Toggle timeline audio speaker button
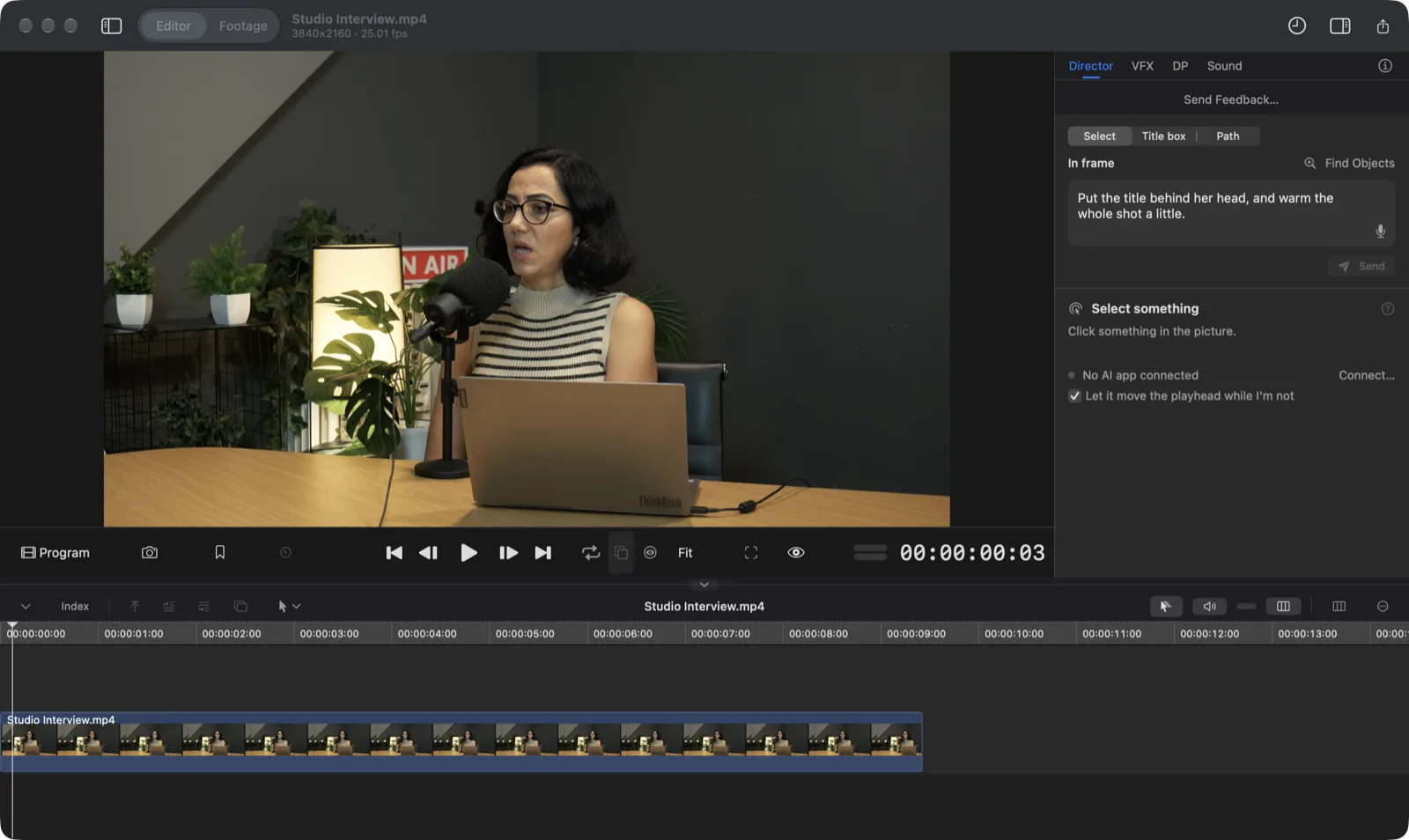The height and width of the screenshot is (840, 1409). [1209, 607]
